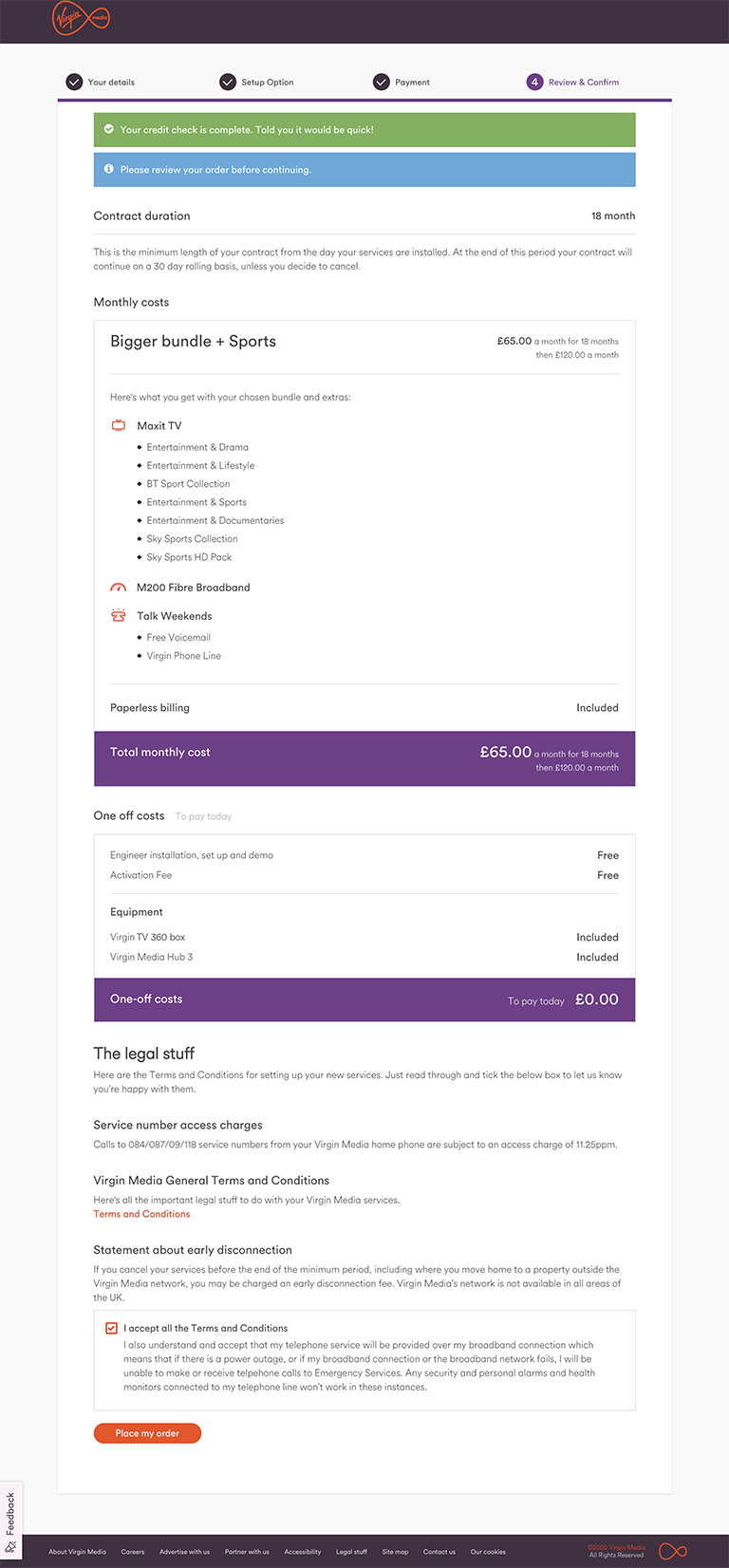
Task: Click the M200 Fibre Broadband speedometer icon
Action: (119, 588)
